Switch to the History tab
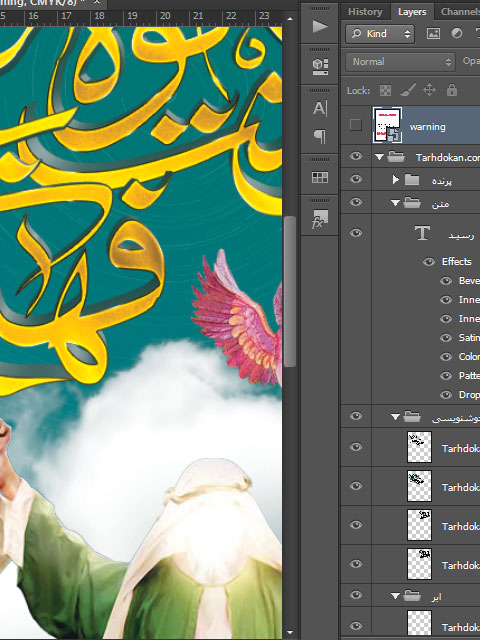Viewport: 480px width, 640px height. coord(365,12)
